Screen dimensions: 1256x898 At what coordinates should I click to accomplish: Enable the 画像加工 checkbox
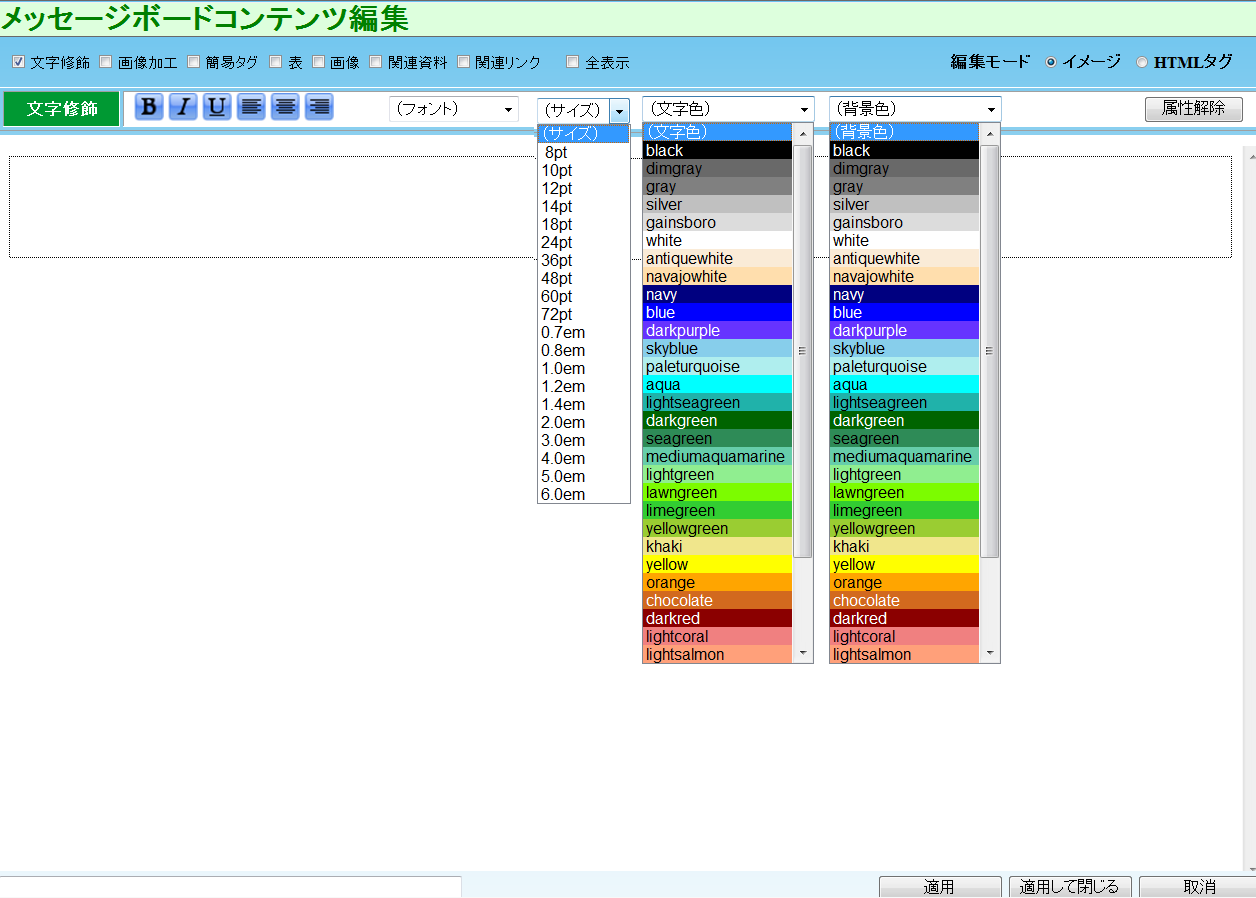[x=105, y=62]
